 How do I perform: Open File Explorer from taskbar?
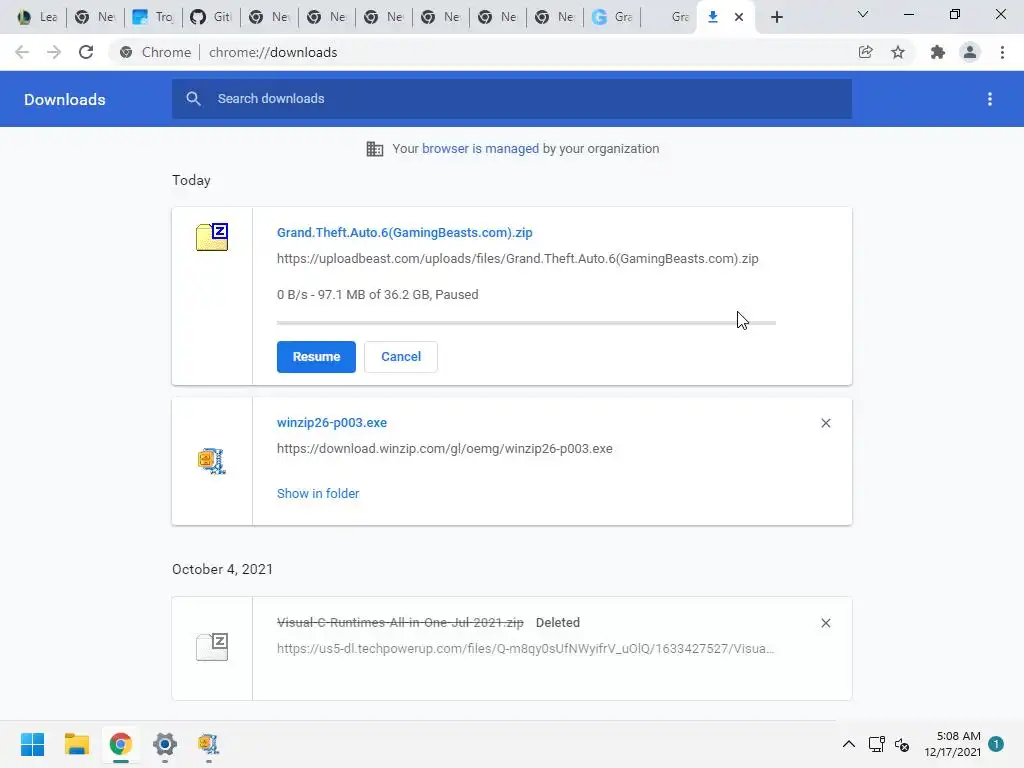pyautogui.click(x=76, y=744)
